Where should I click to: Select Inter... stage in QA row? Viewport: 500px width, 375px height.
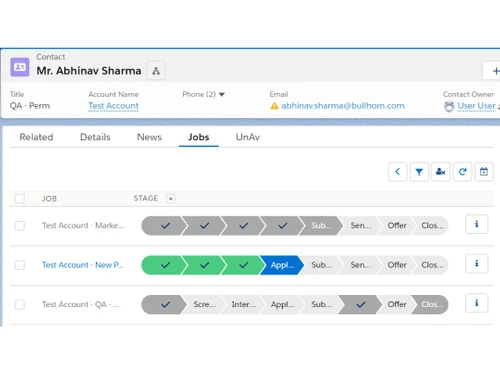(x=243, y=304)
